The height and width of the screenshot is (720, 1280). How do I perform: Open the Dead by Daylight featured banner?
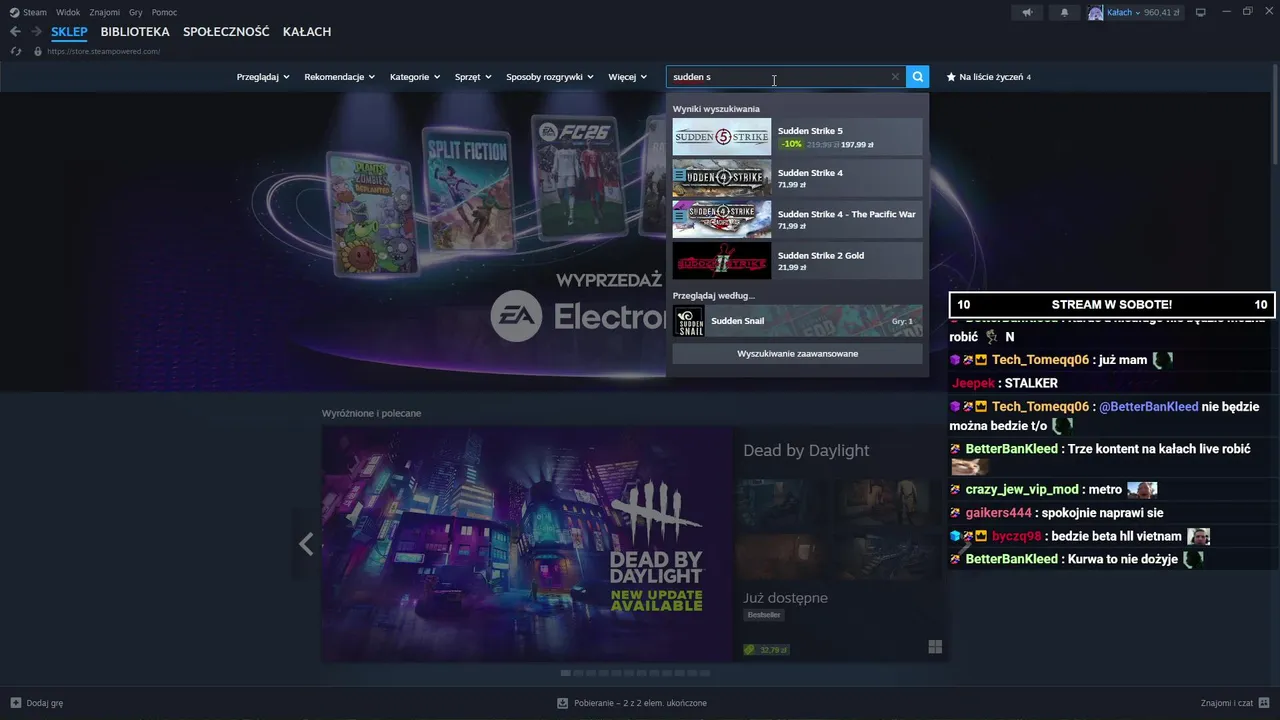527,545
